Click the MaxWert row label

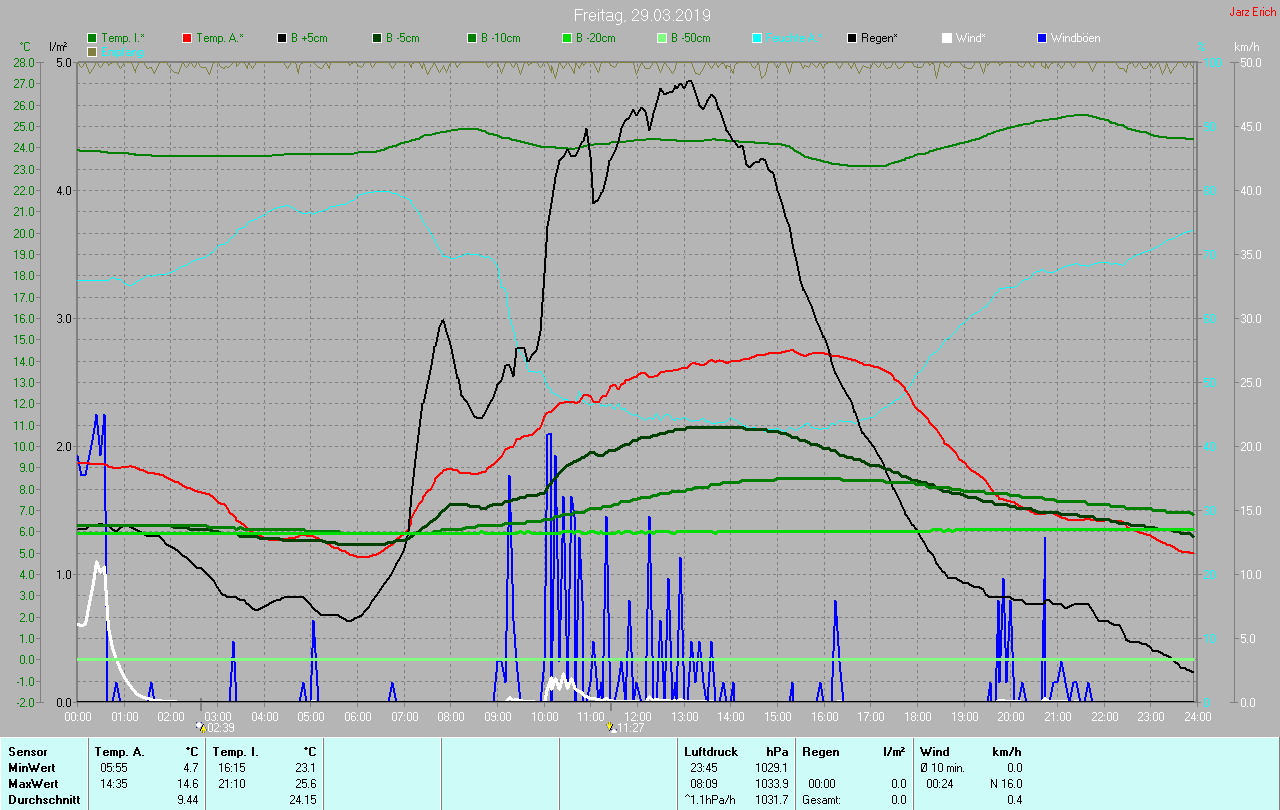pyautogui.click(x=32, y=783)
